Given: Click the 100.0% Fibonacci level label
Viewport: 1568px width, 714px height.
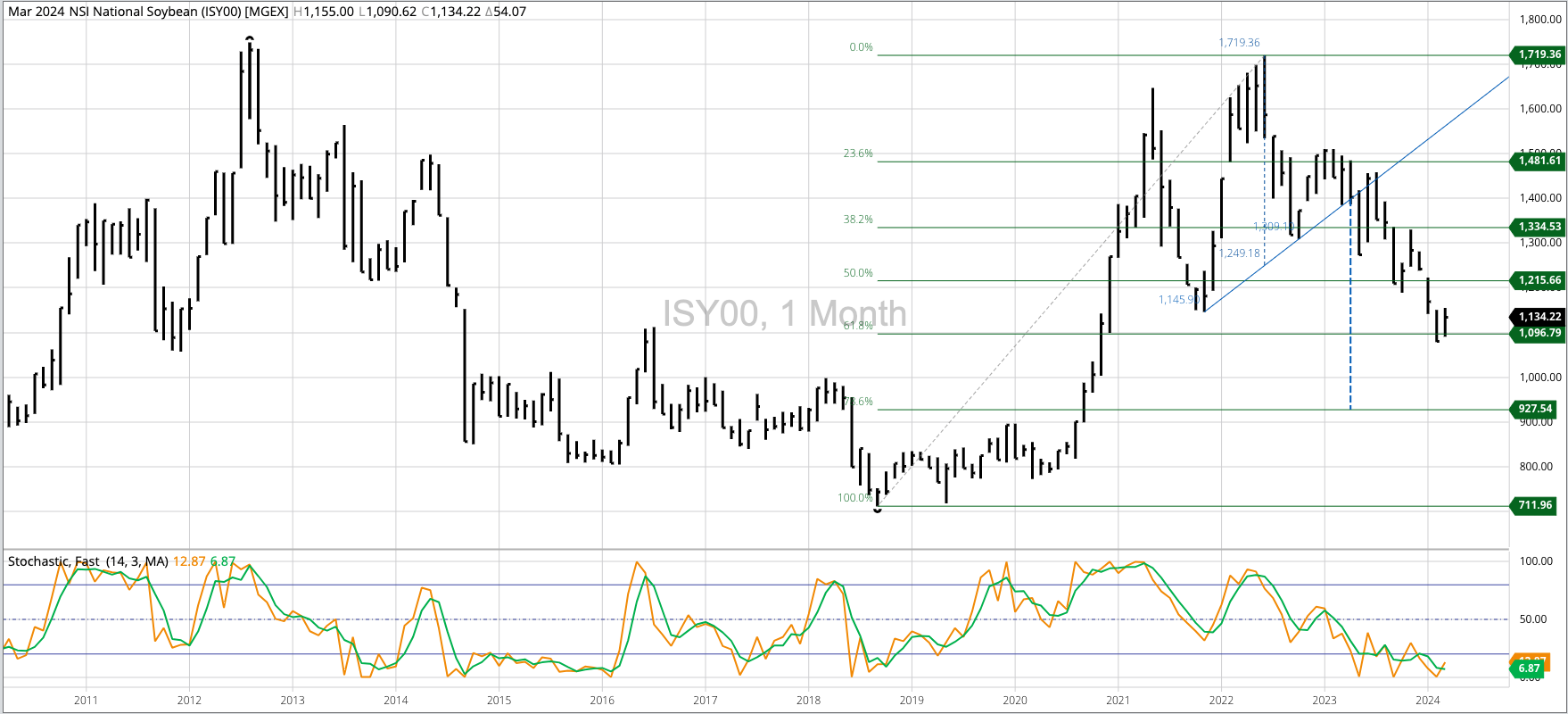Looking at the screenshot, I should (854, 498).
